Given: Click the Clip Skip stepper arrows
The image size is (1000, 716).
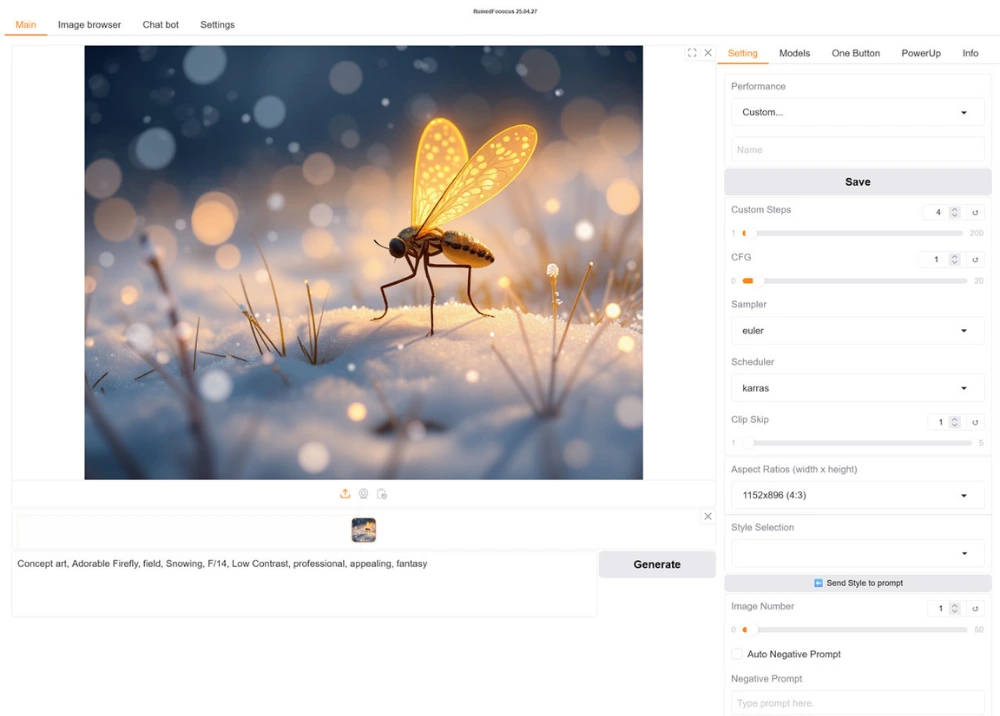Looking at the screenshot, I should (x=955, y=422).
